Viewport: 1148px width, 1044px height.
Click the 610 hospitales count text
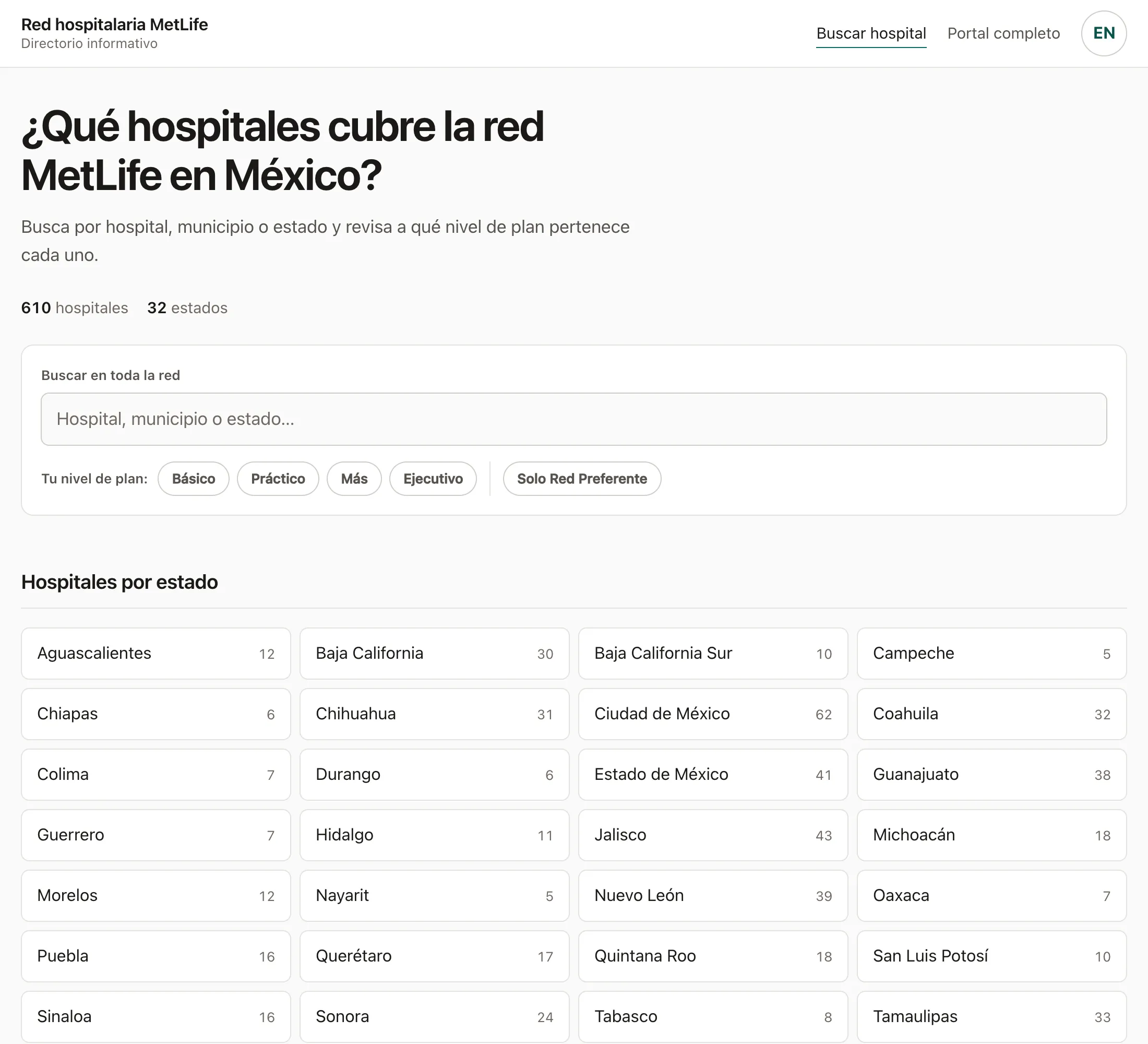(x=75, y=308)
